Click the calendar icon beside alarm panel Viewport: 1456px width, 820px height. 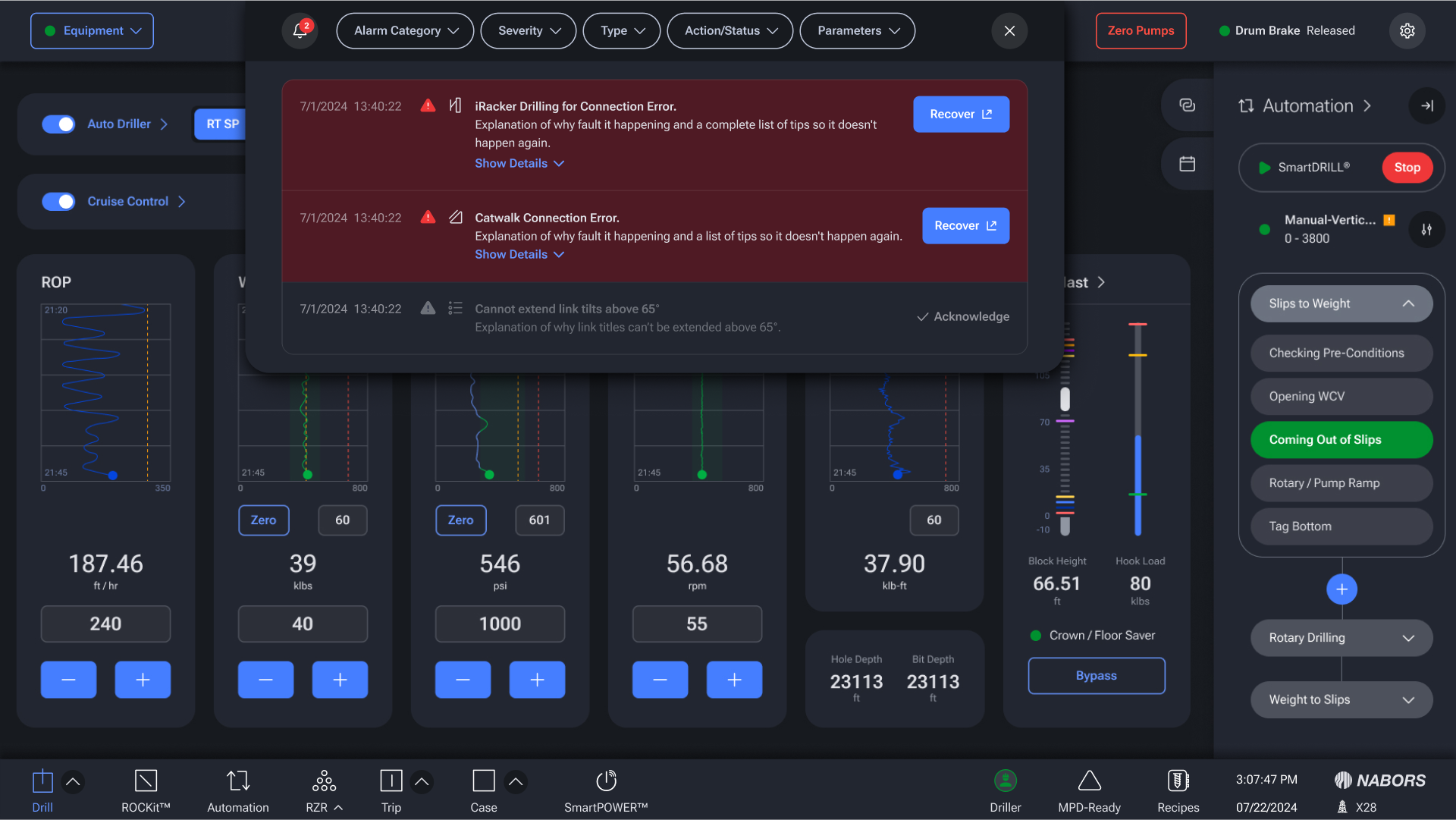click(x=1187, y=164)
